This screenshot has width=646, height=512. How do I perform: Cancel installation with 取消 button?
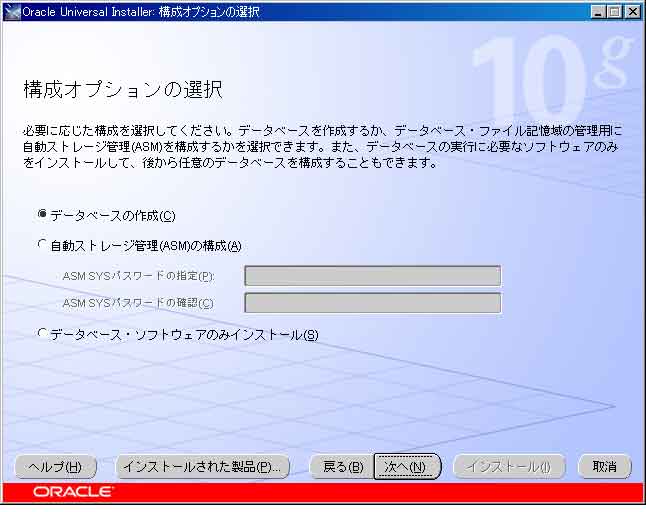[605, 467]
